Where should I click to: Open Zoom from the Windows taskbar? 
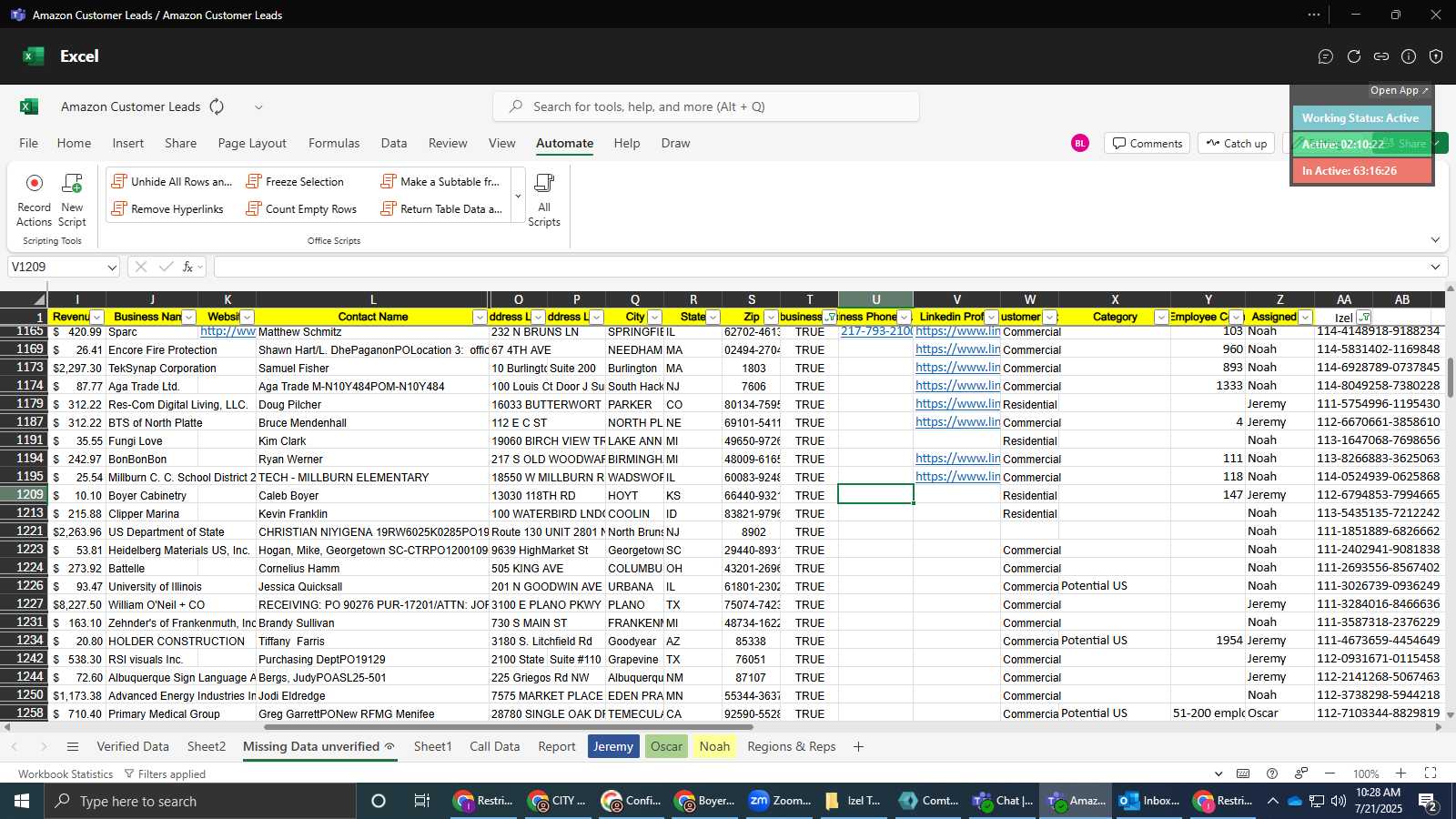[781, 801]
